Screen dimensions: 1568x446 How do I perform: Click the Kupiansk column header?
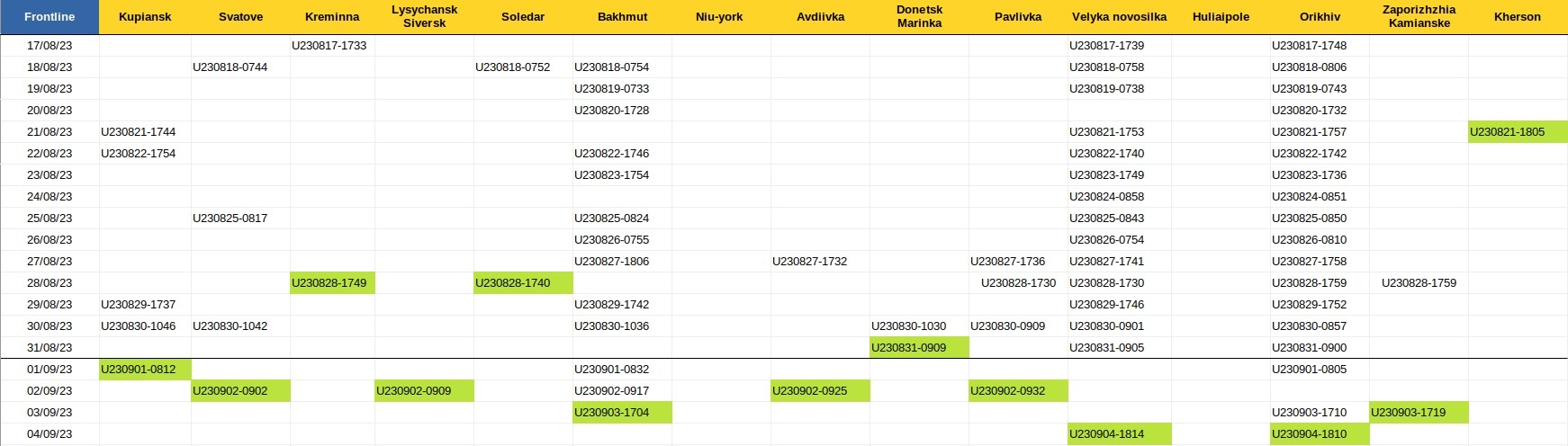[x=145, y=17]
